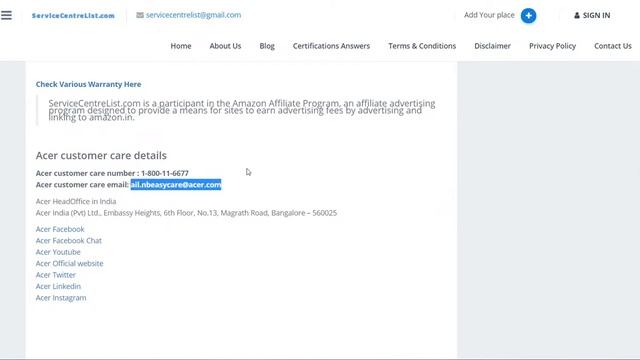Click Acer customer care number 1-800-11-6677

[112, 173]
